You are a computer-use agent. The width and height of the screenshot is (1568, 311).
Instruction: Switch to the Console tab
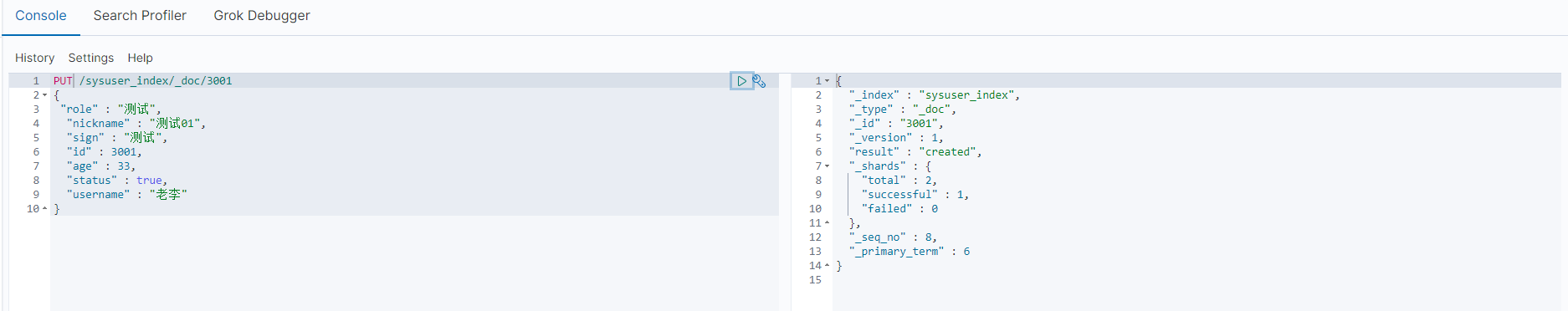(41, 16)
